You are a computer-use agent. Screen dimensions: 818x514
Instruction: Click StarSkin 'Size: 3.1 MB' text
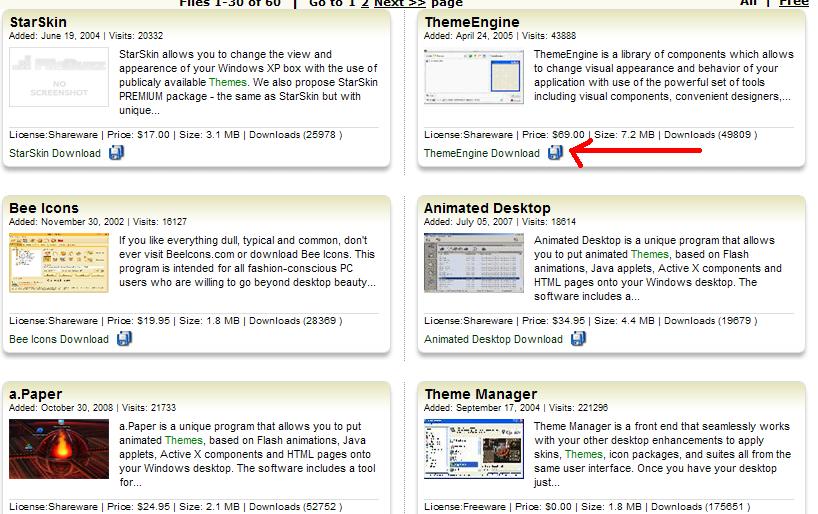click(209, 135)
